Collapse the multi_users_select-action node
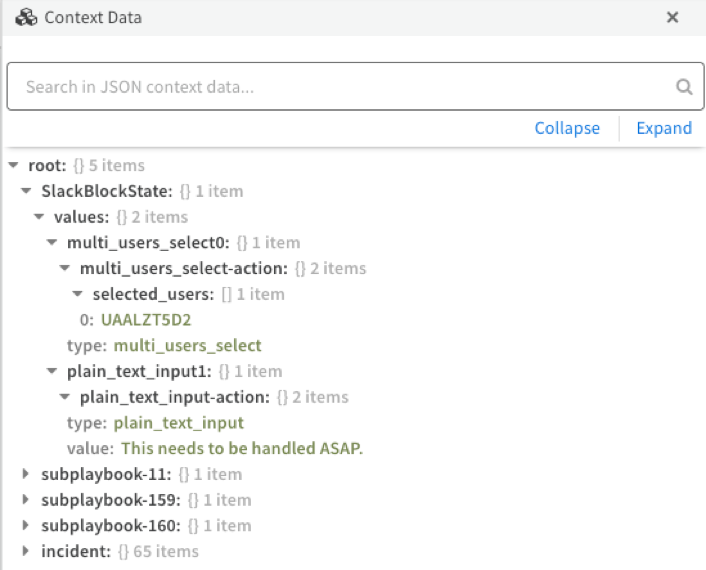Screen dimensions: 706x570 tap(65, 269)
